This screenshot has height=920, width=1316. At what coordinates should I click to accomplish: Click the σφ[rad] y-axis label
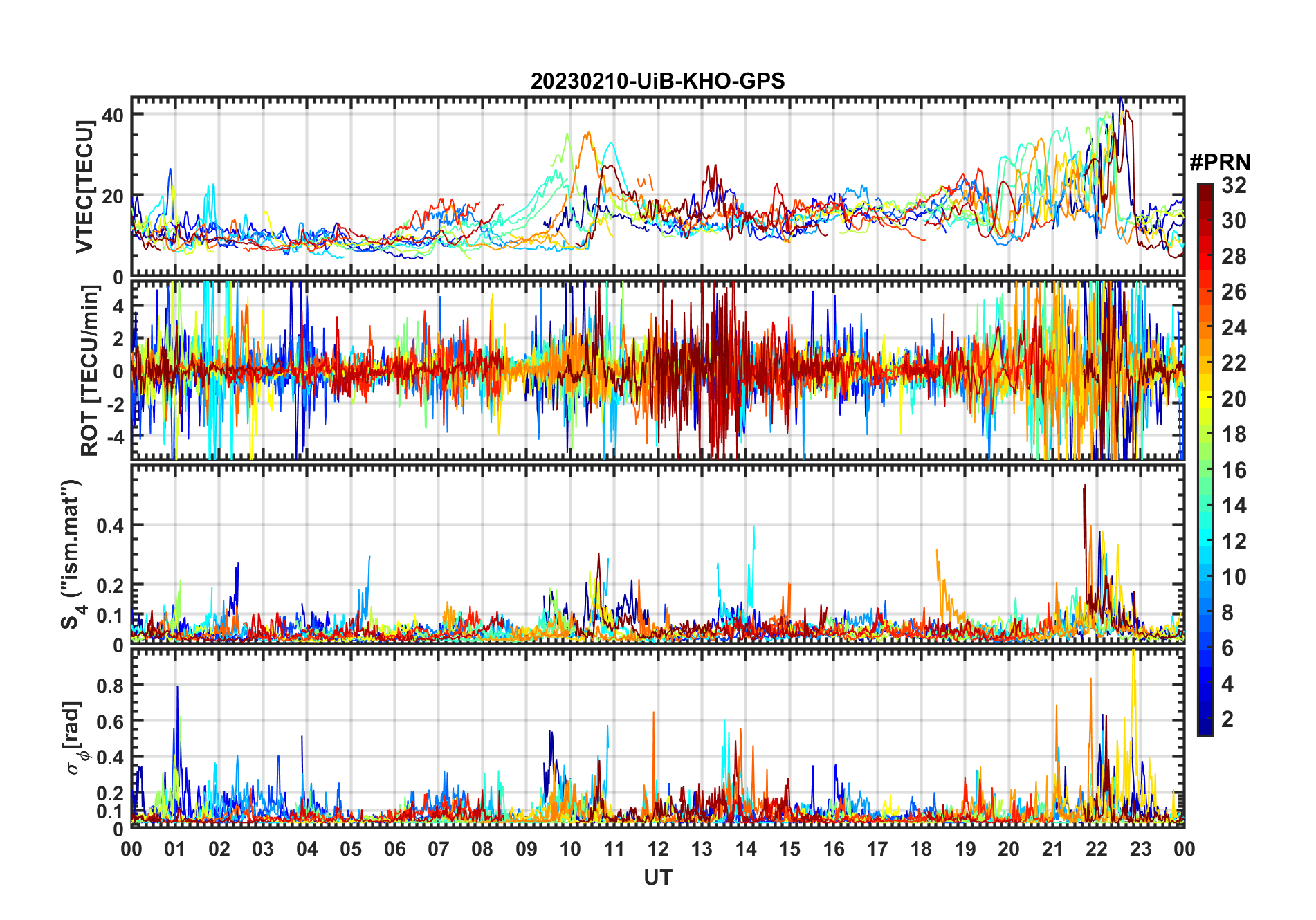point(74,737)
